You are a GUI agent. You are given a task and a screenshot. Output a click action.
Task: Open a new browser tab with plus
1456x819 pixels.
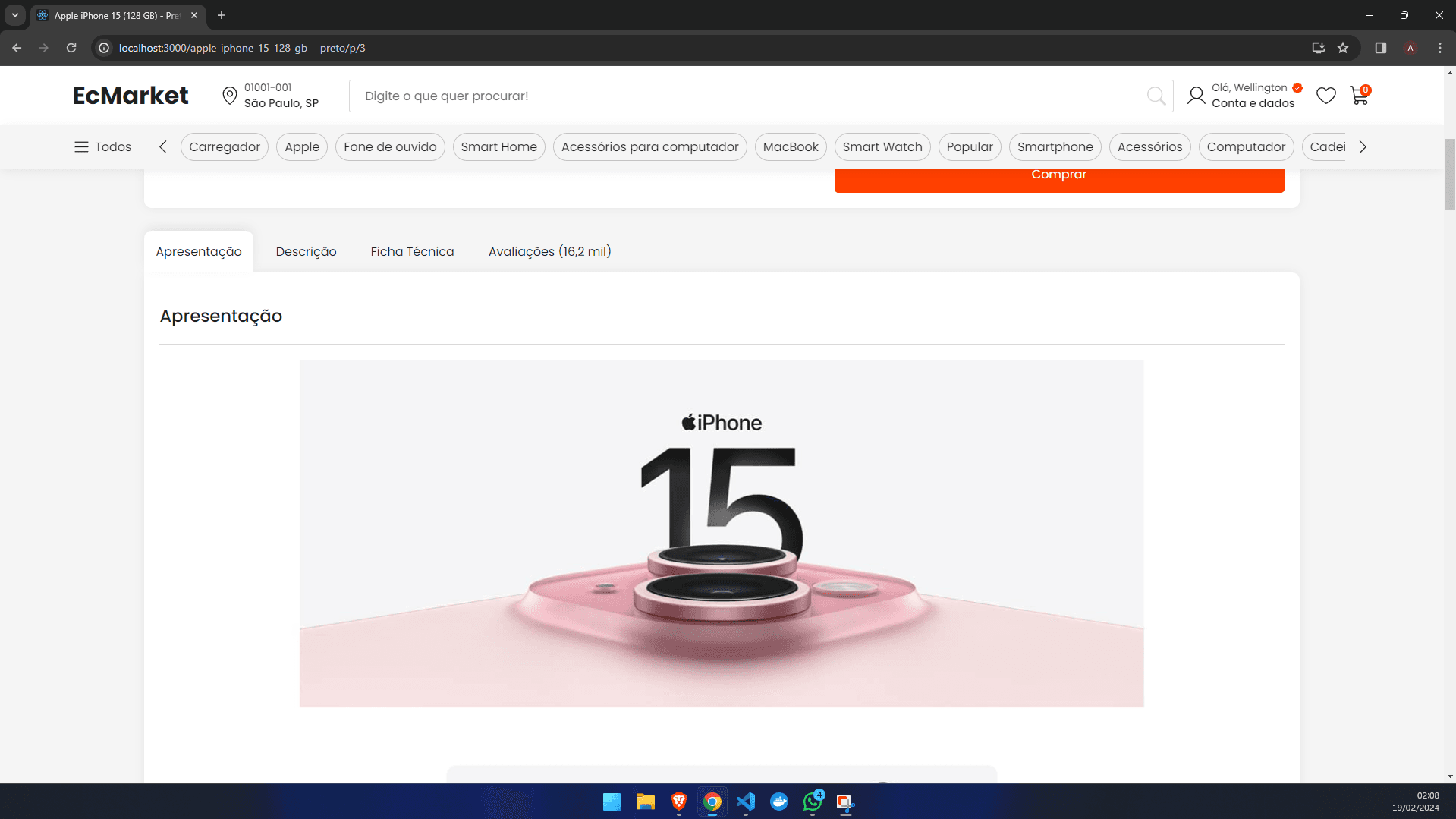(222, 15)
